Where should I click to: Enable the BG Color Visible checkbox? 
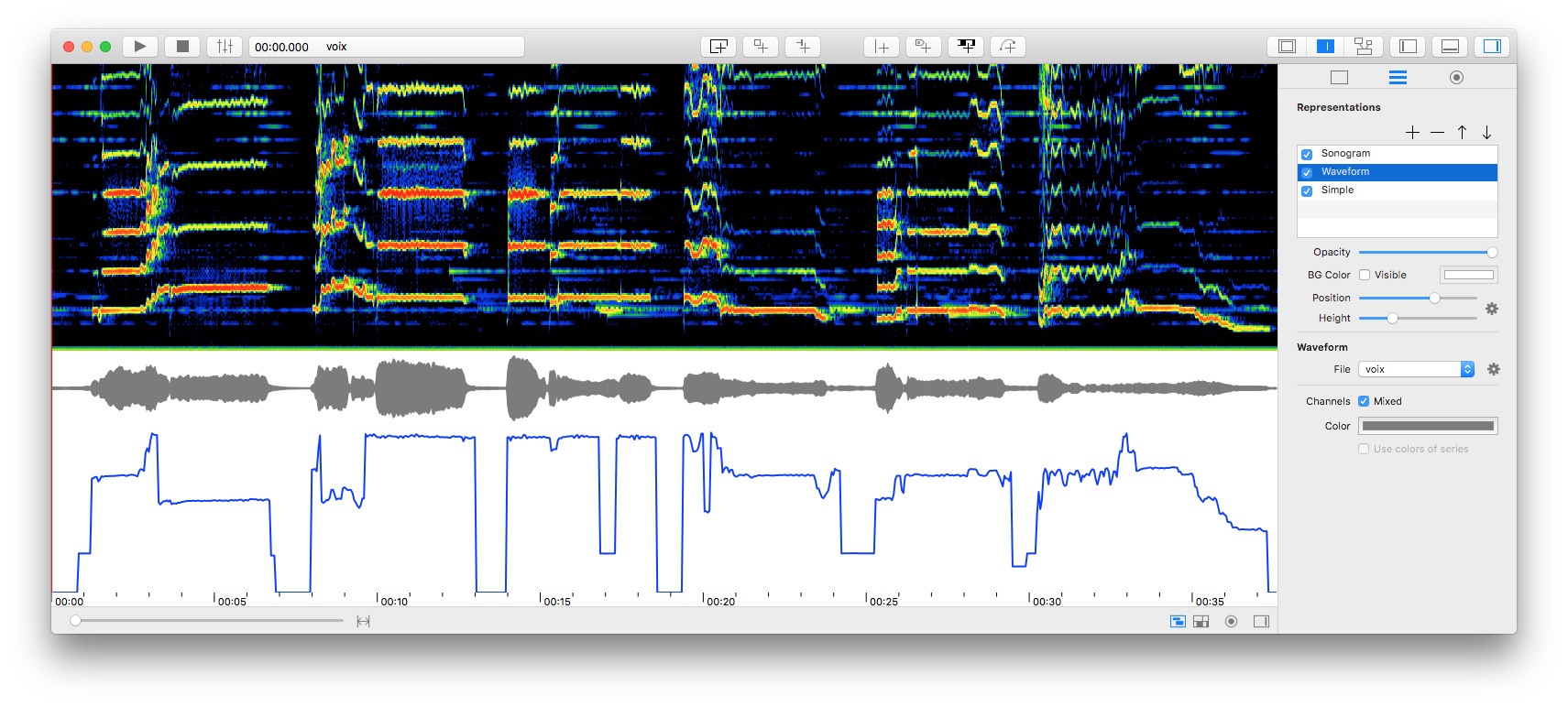tap(1365, 275)
